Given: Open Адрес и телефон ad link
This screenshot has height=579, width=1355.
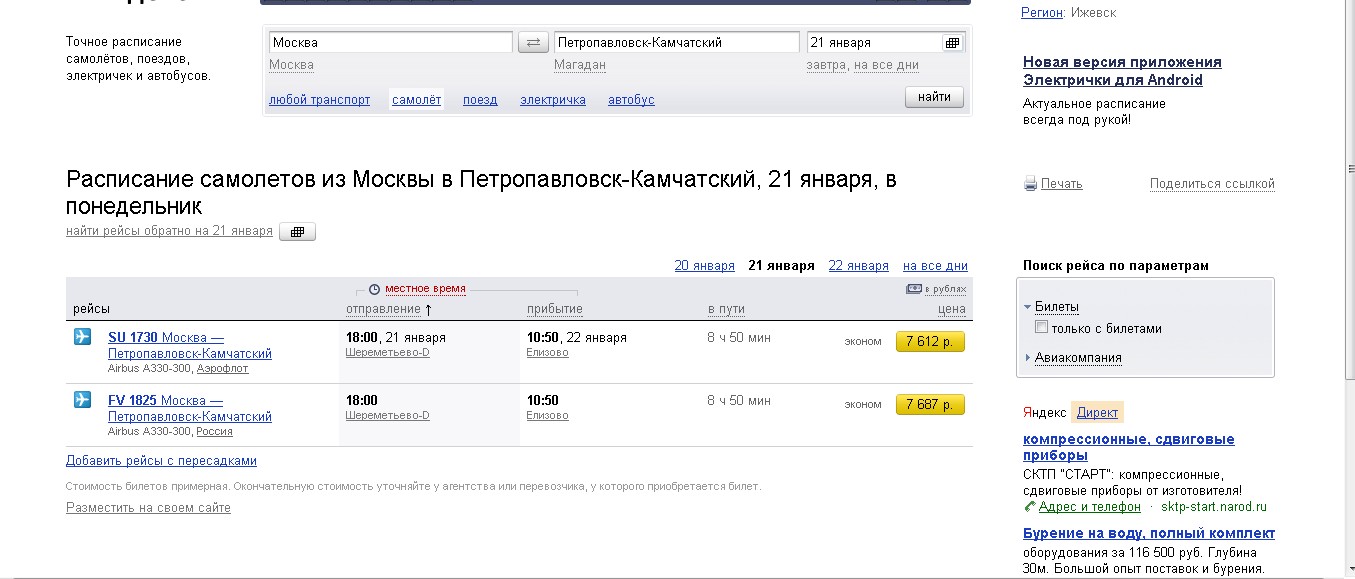Looking at the screenshot, I should click(x=1089, y=507).
